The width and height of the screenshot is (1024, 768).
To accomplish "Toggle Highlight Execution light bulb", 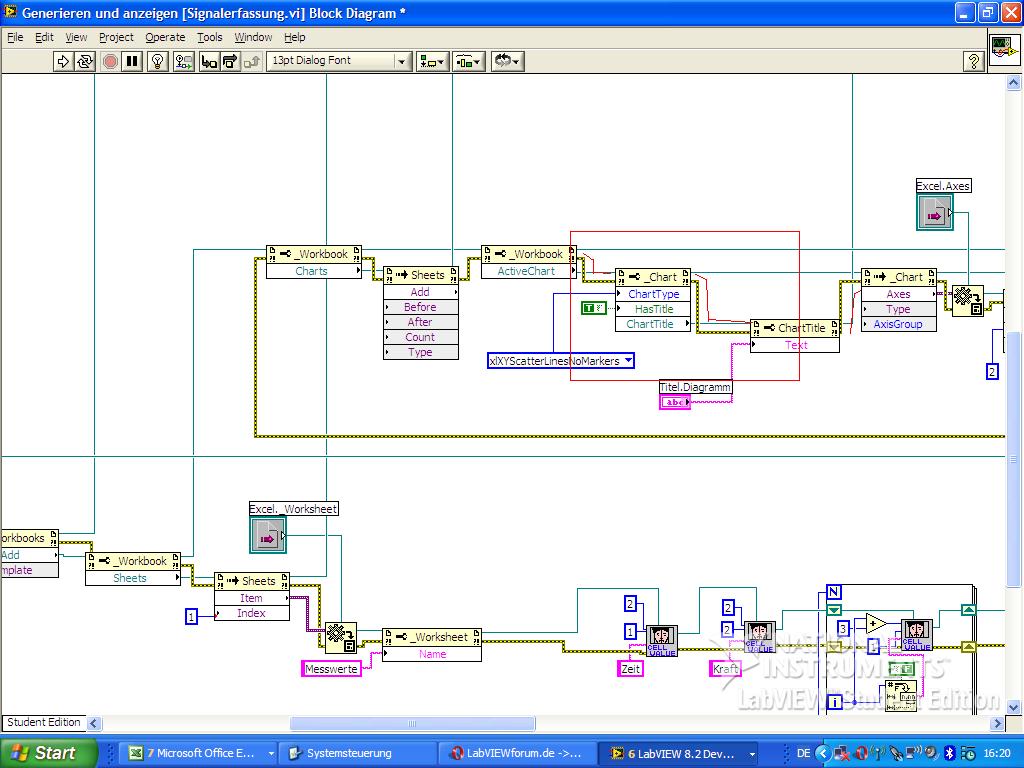I will [157, 61].
